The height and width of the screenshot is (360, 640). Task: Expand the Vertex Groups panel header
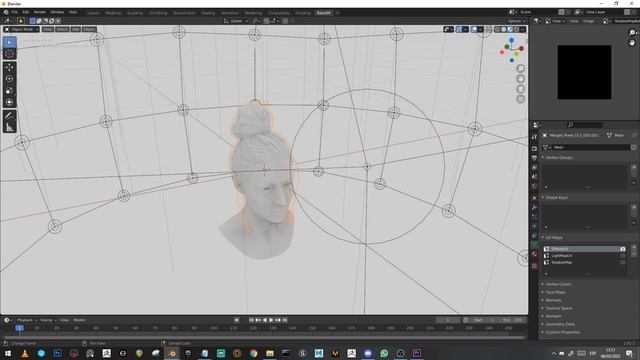tap(559, 158)
